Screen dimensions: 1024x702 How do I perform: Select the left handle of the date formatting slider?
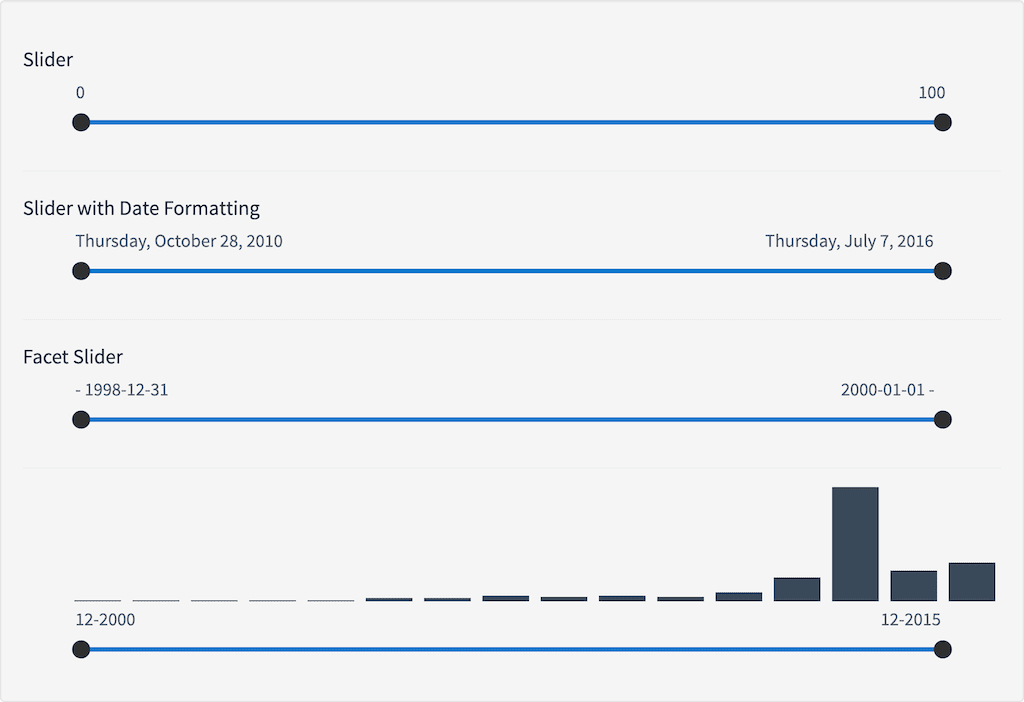point(82,271)
